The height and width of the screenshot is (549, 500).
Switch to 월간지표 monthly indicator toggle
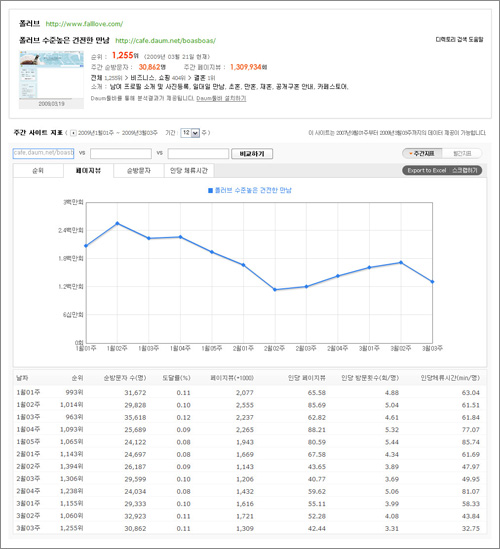click(462, 153)
